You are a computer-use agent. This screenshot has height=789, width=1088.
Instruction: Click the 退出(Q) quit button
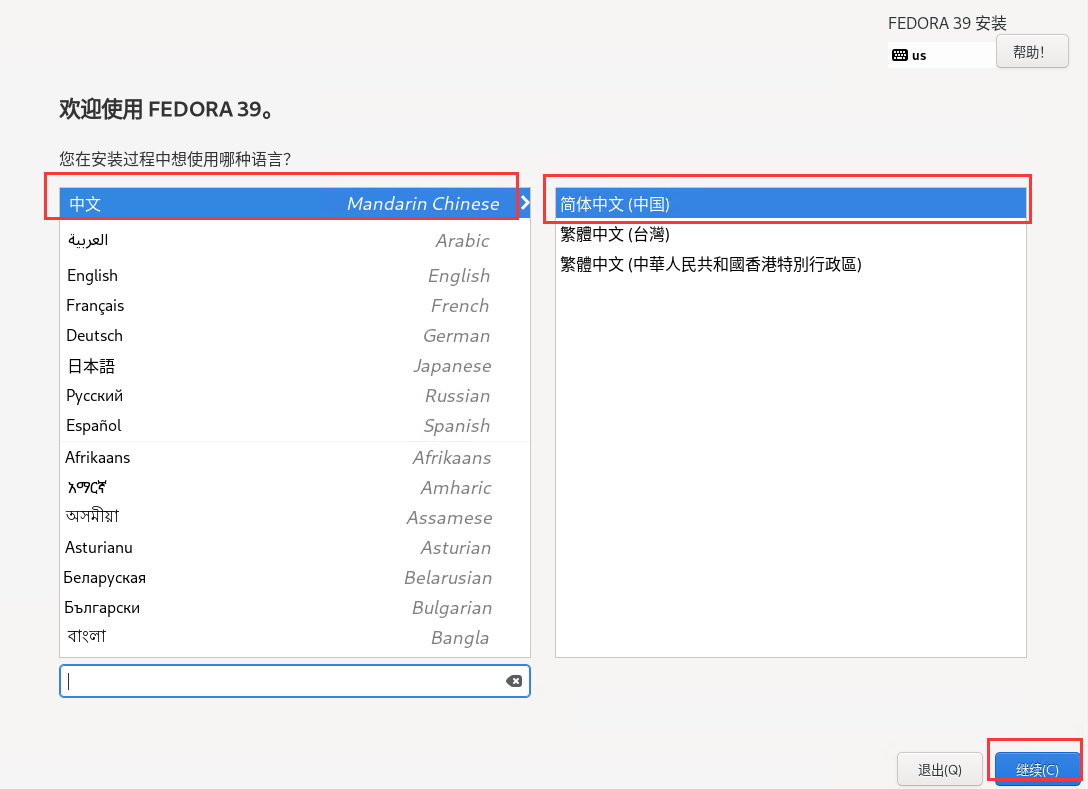point(939,769)
